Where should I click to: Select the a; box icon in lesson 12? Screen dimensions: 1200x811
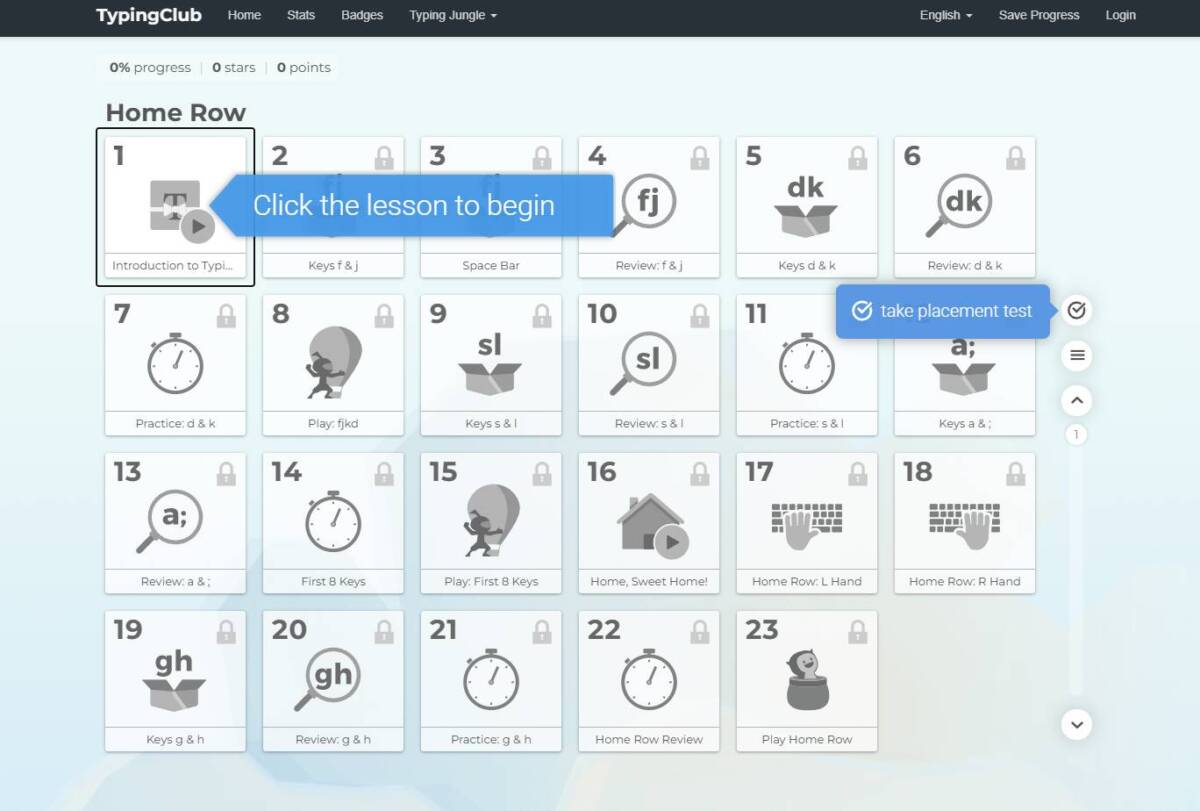[x=963, y=364]
